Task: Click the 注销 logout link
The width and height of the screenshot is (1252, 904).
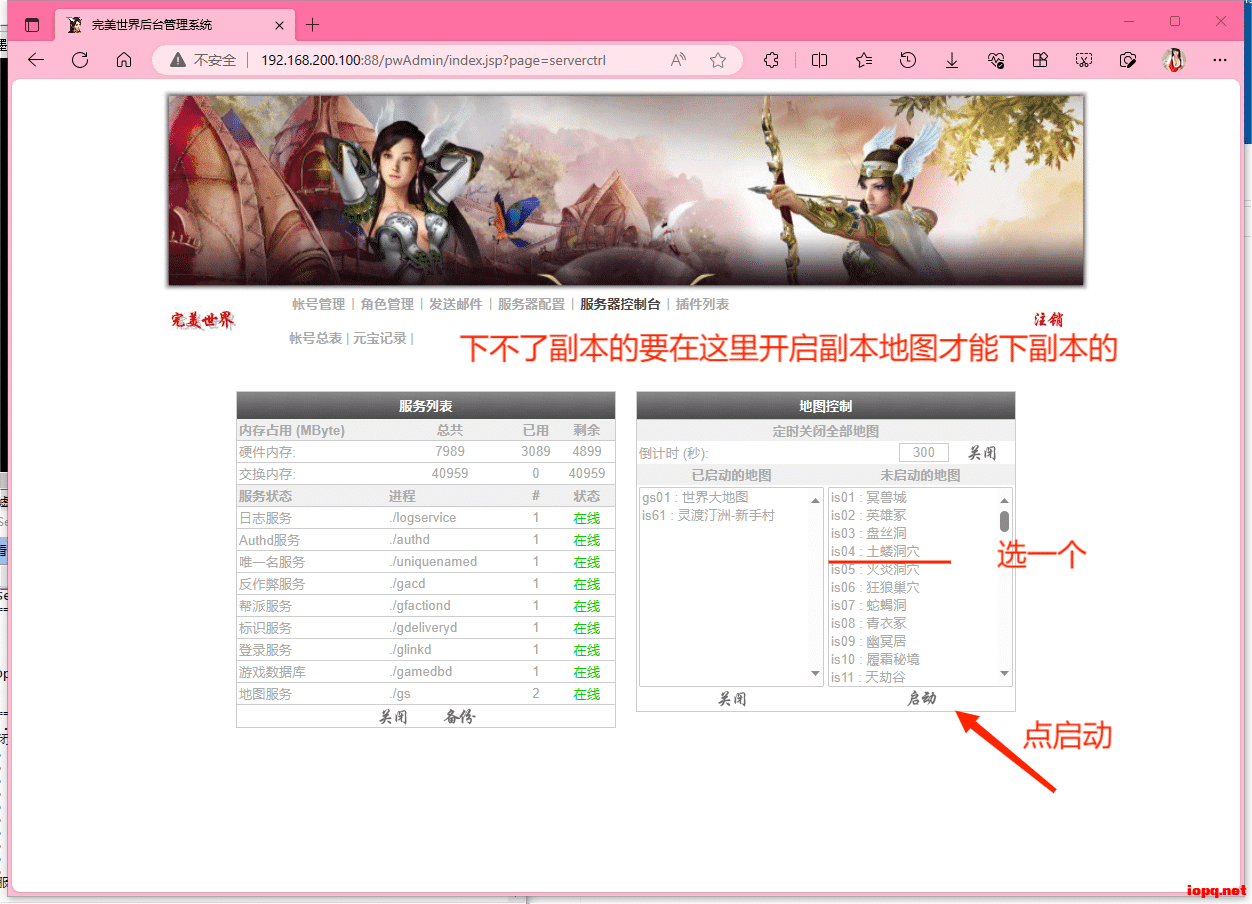Action: pyautogui.click(x=1048, y=320)
